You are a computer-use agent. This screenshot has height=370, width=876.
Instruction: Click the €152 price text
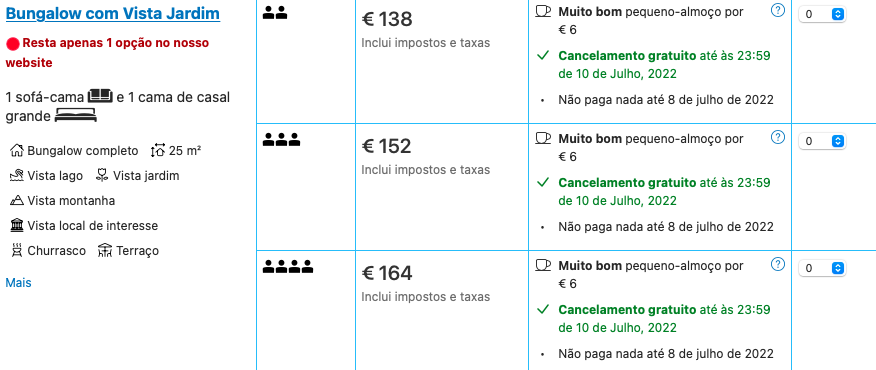[x=387, y=146]
